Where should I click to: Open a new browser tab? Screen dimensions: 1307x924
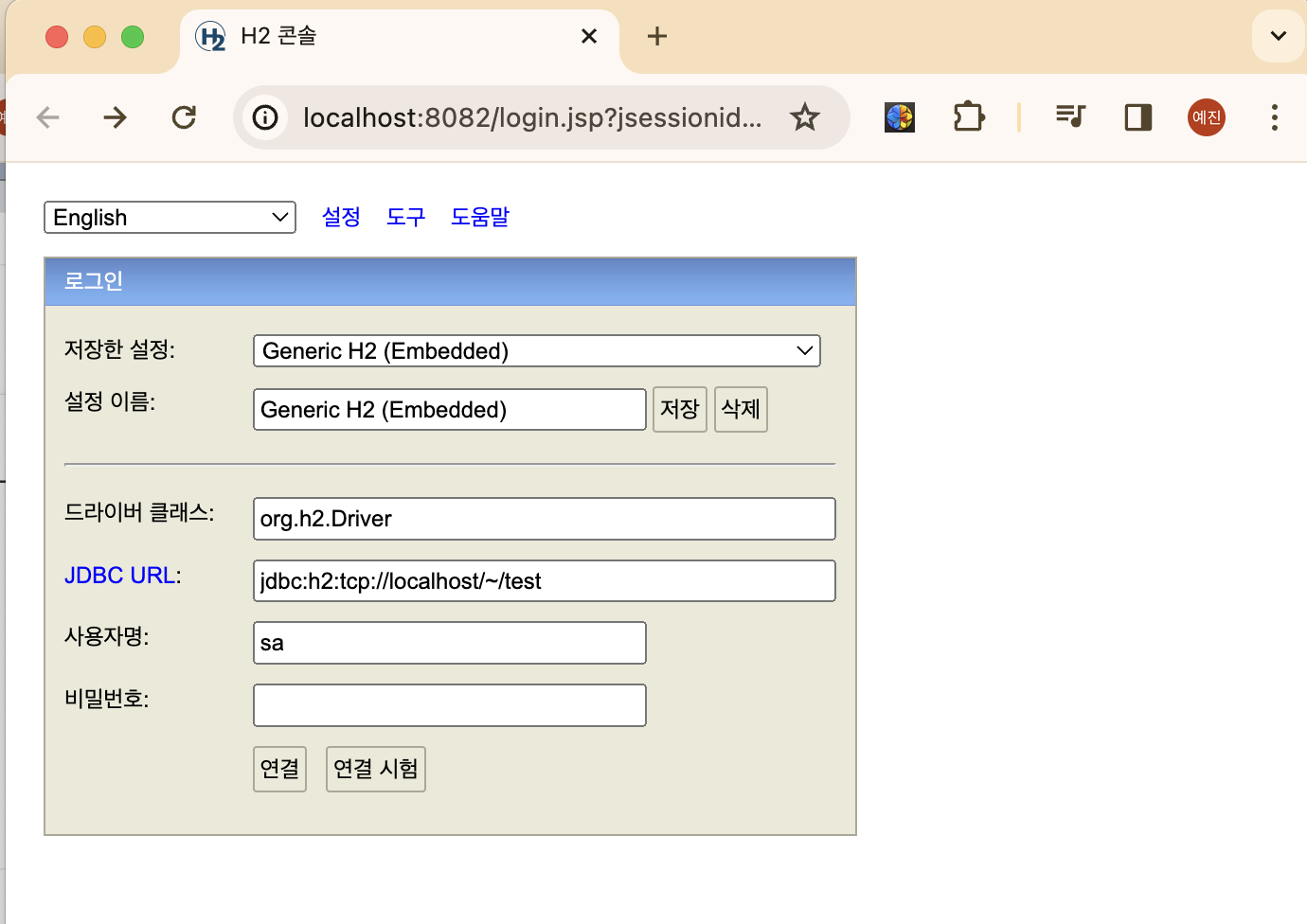pos(657,36)
